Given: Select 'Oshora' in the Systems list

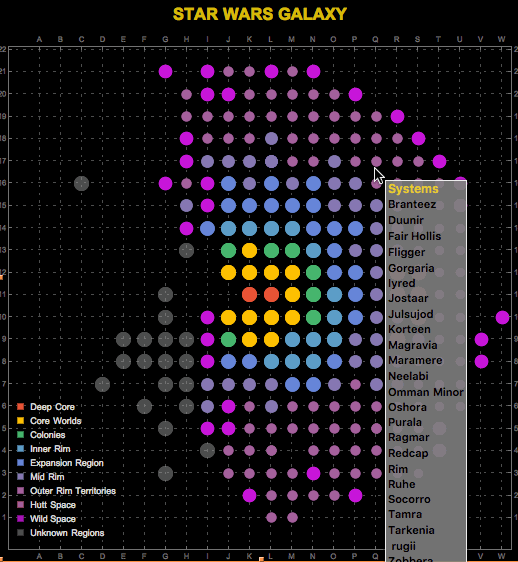Looking at the screenshot, I should point(408,407).
